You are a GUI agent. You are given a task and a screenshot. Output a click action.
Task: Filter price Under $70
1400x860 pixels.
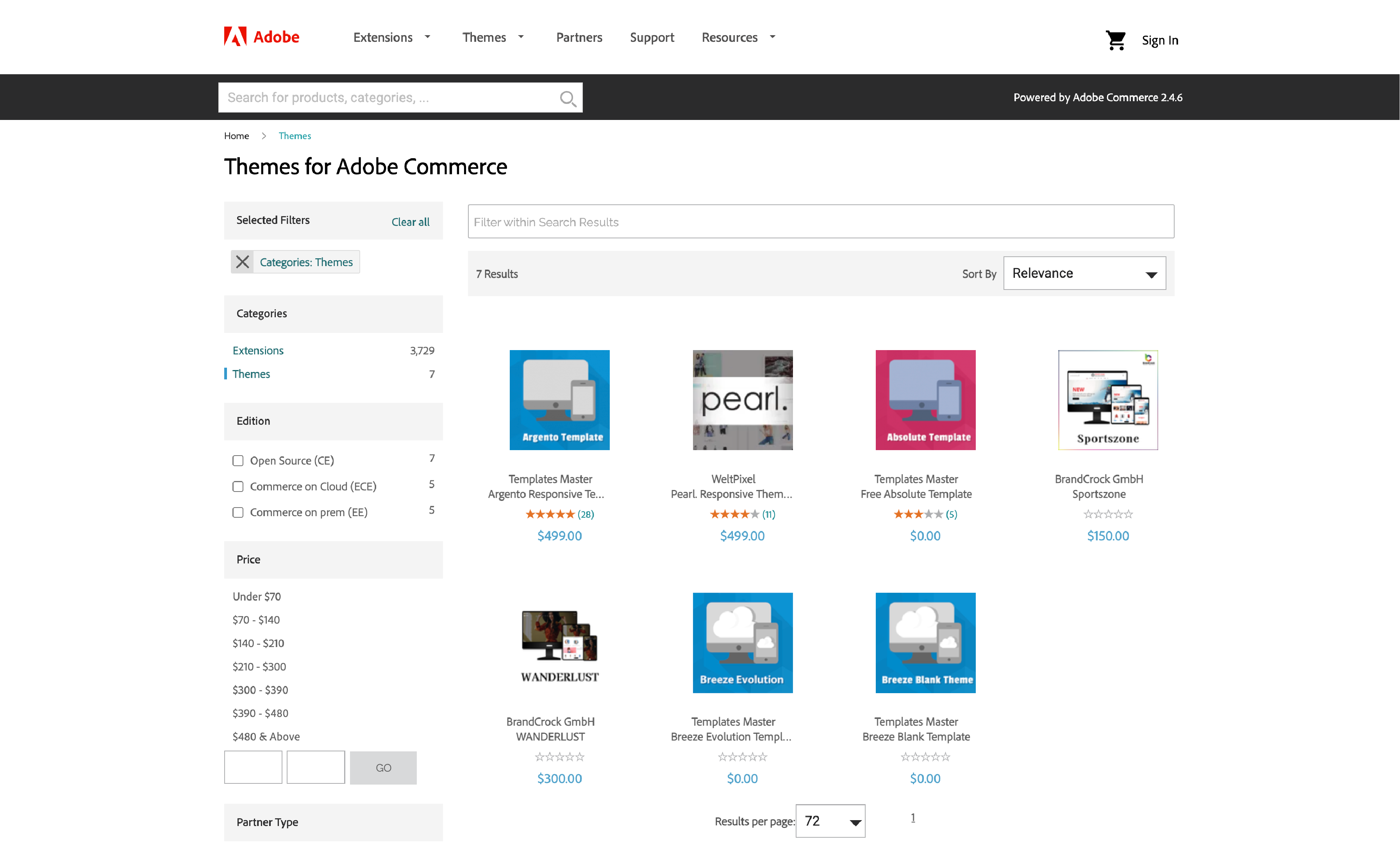[x=257, y=597]
